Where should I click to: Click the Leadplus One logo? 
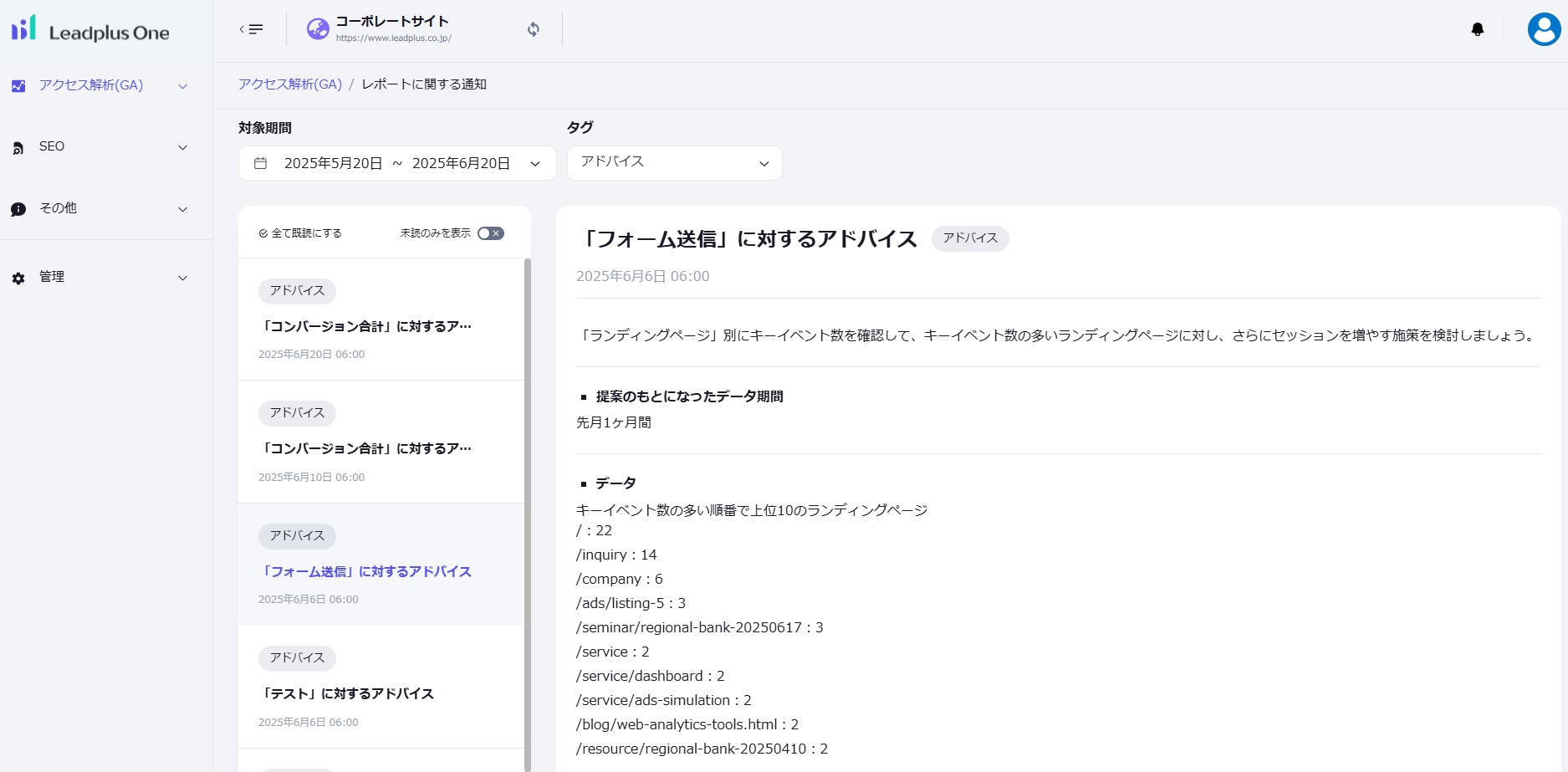(x=90, y=31)
